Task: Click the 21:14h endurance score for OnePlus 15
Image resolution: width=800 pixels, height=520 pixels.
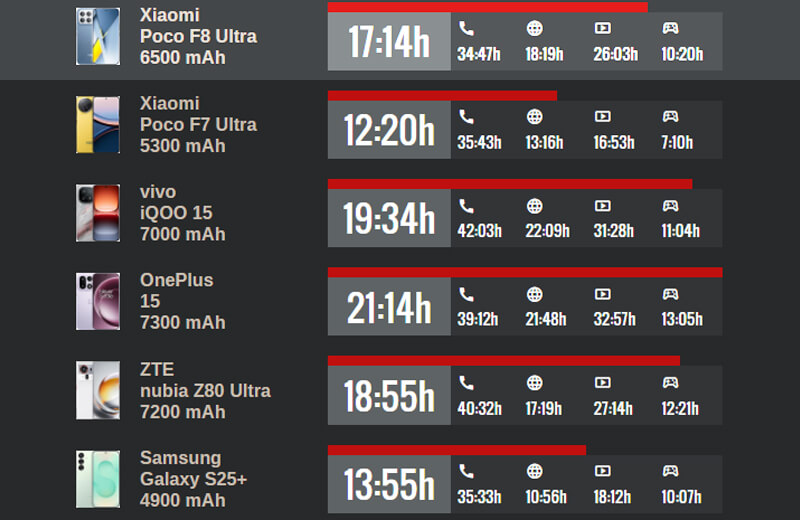Action: (389, 308)
